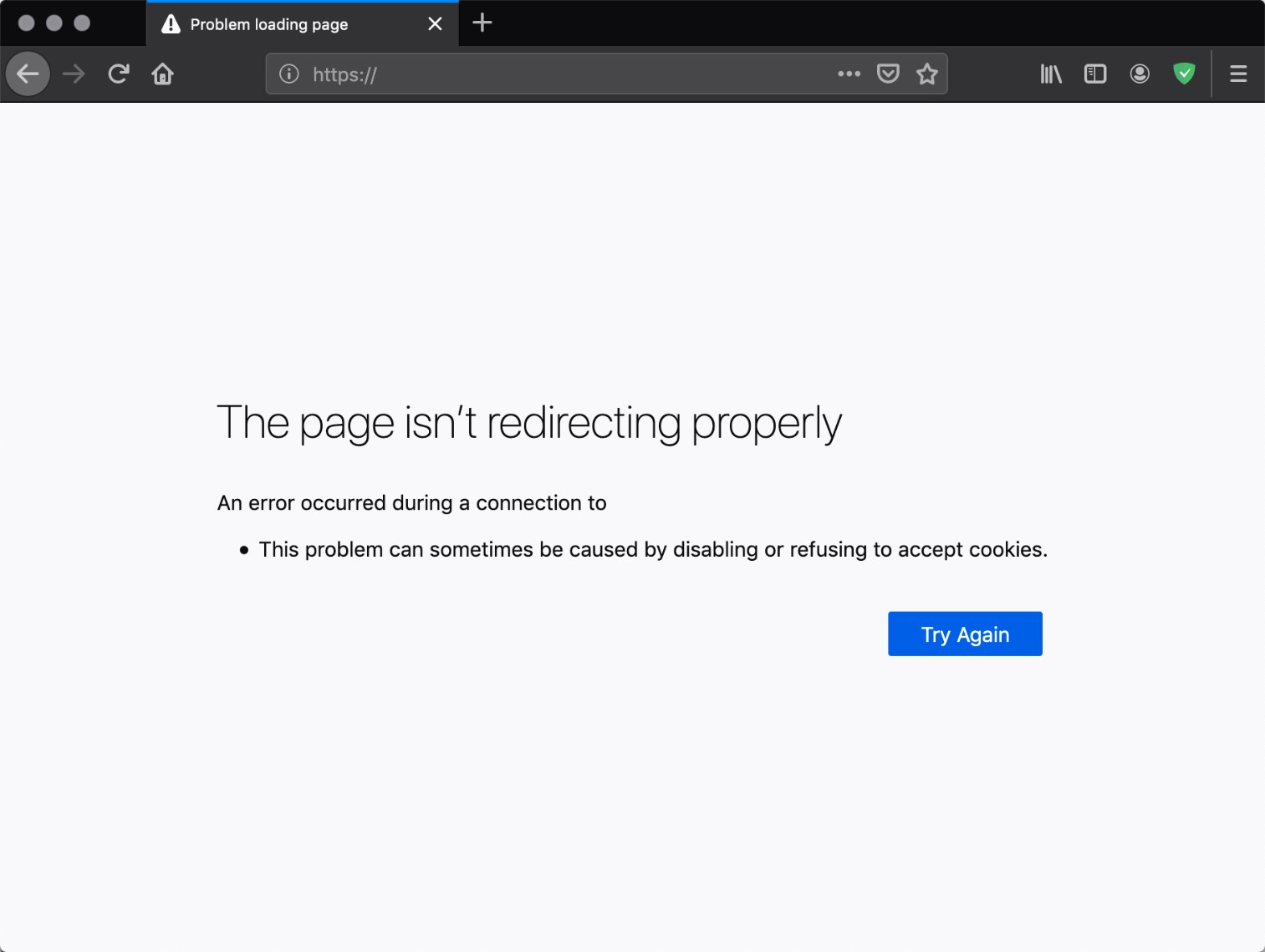Click the Try Again button
Image resolution: width=1265 pixels, height=952 pixels.
[x=965, y=634]
